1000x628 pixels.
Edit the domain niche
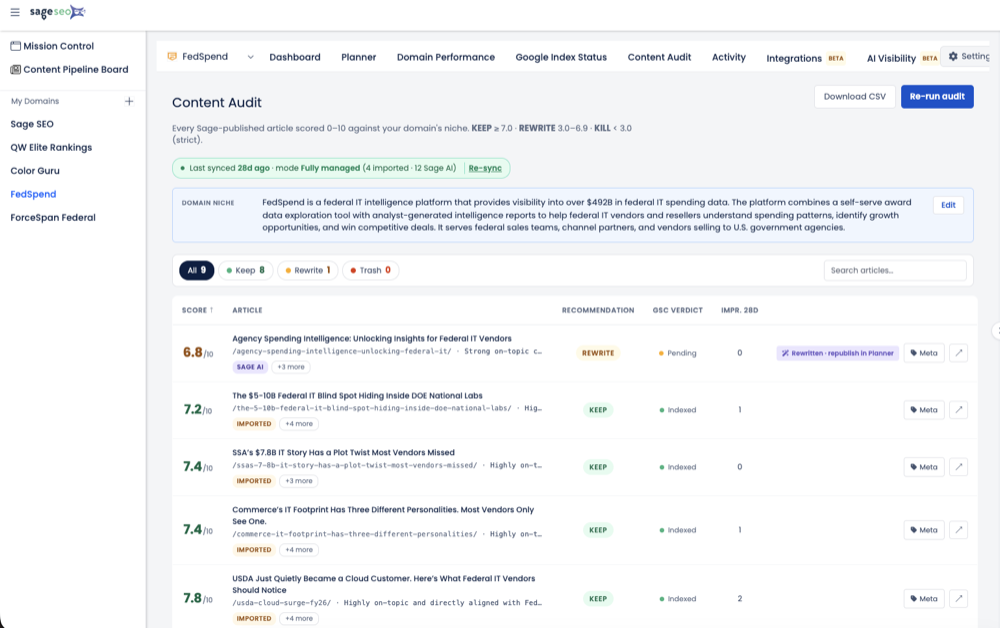(948, 205)
